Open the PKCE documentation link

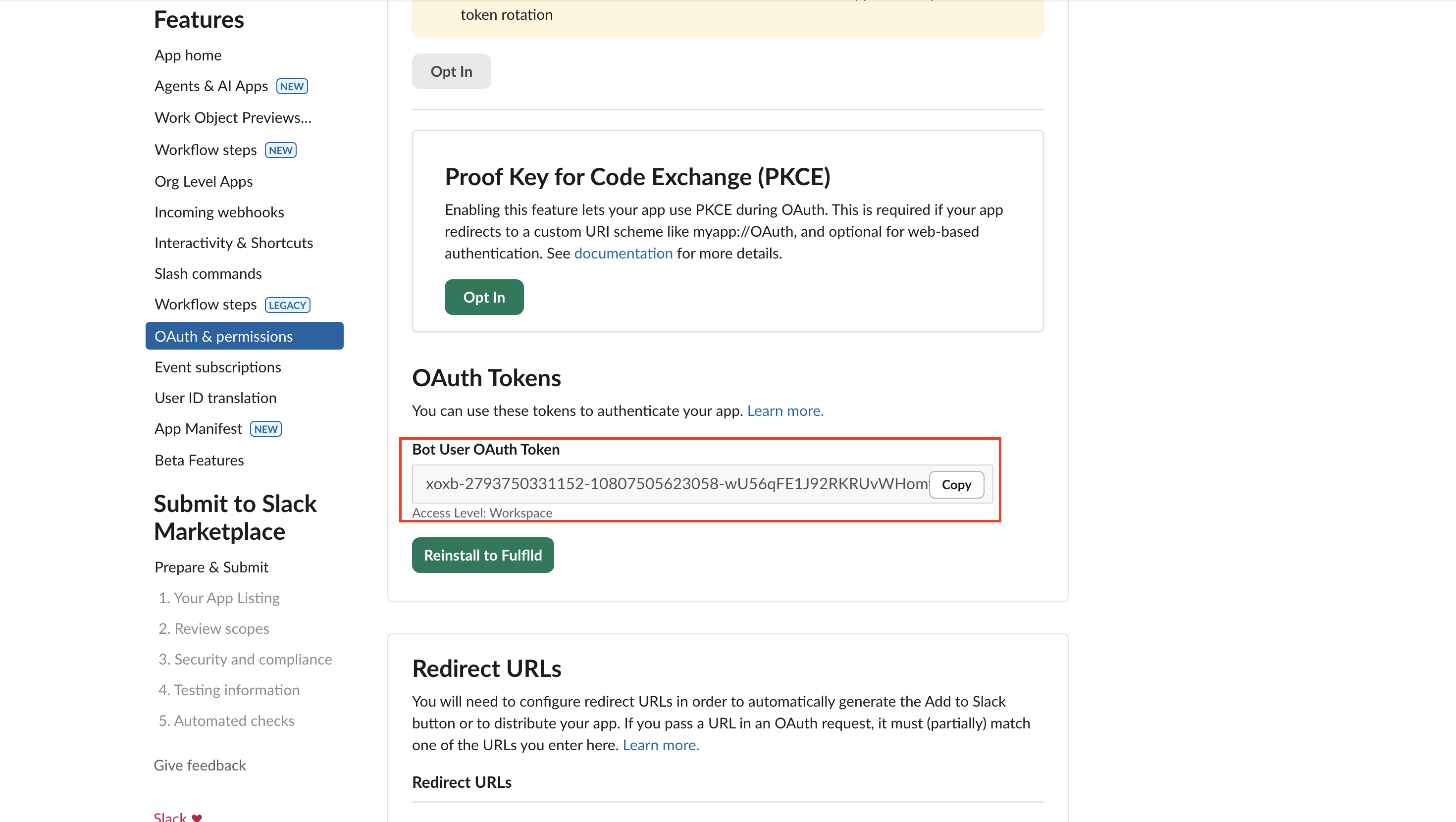(x=623, y=253)
